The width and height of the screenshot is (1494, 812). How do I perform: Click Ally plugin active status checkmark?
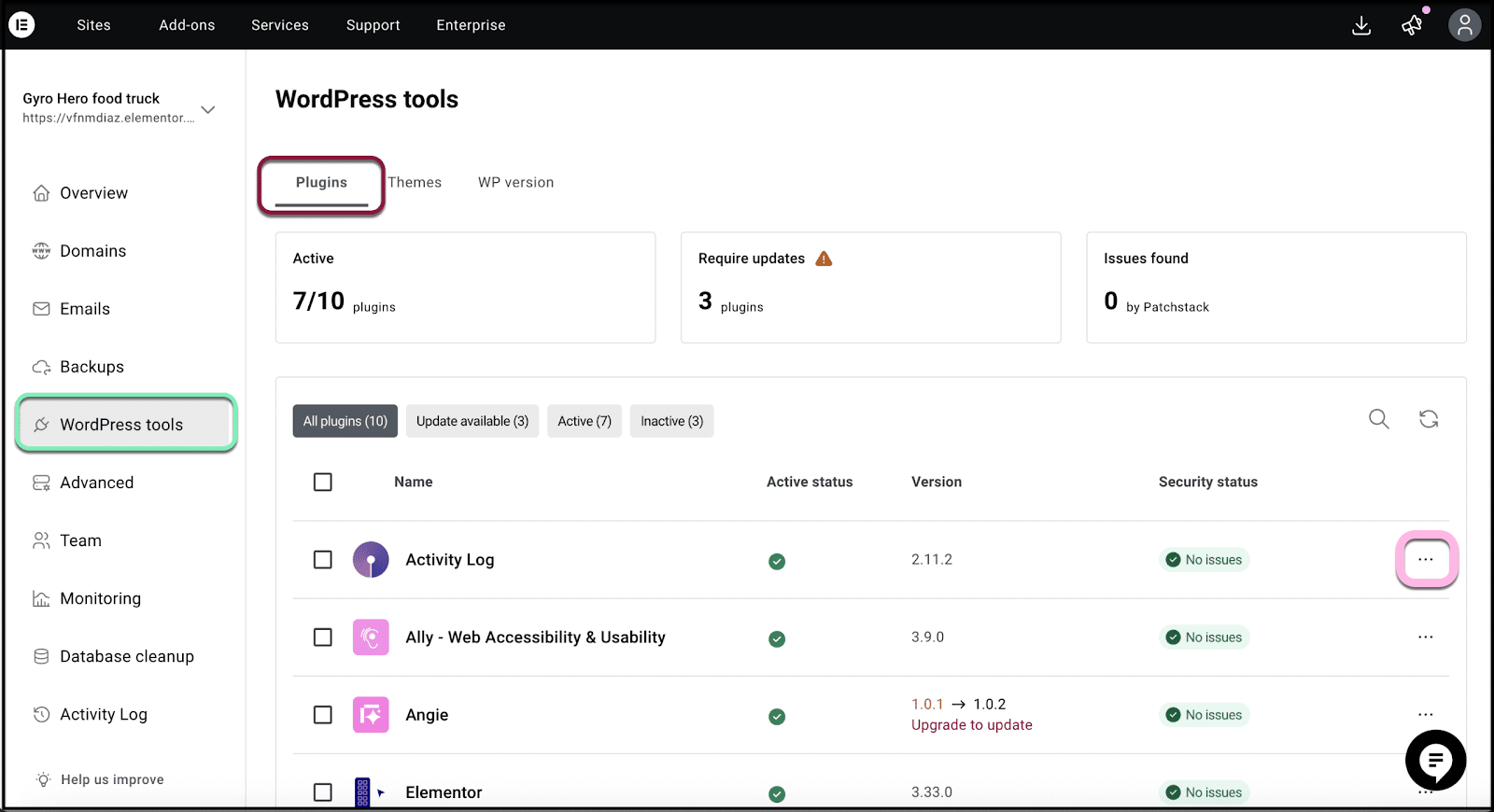coord(777,638)
